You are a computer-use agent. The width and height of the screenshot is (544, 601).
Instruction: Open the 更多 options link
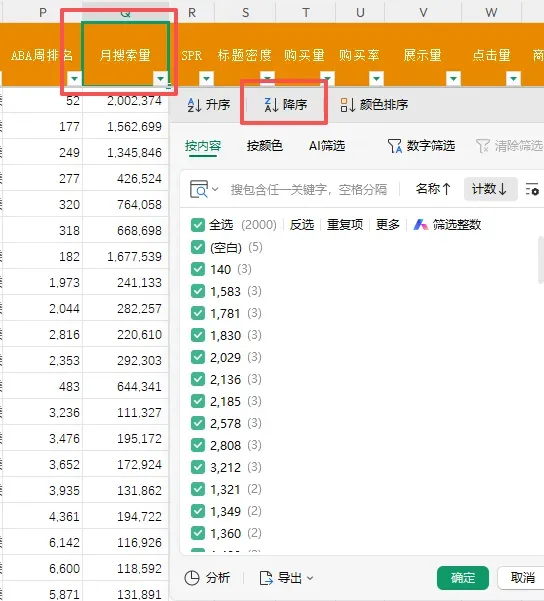388,225
